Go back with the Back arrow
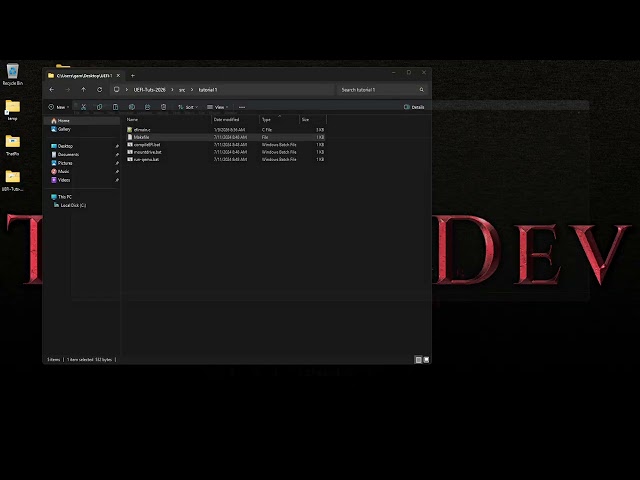The image size is (640, 480). click(51, 89)
